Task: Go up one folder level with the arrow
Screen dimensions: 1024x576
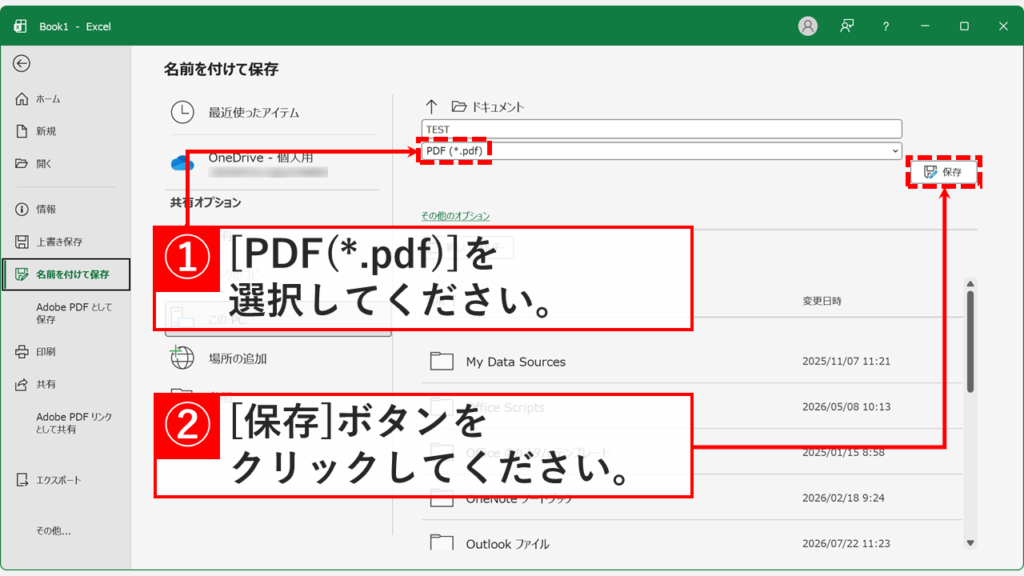Action: 431,106
